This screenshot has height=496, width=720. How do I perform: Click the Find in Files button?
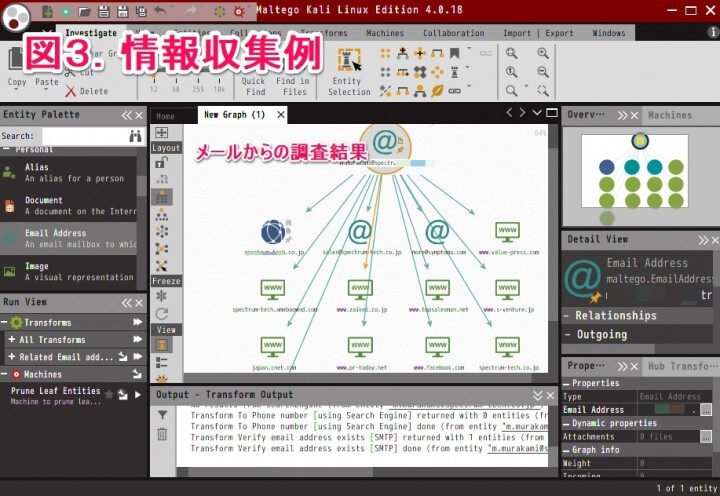pos(293,68)
